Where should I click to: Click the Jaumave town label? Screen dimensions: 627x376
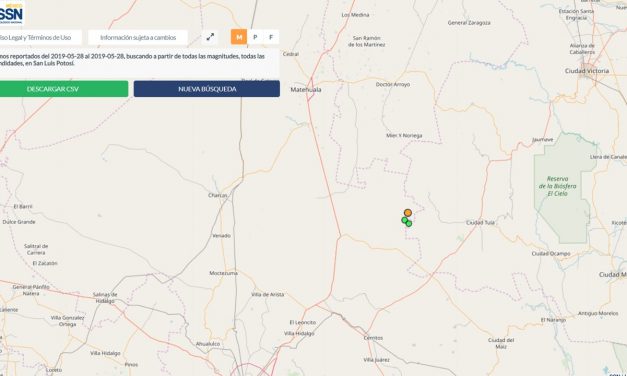tap(543, 140)
